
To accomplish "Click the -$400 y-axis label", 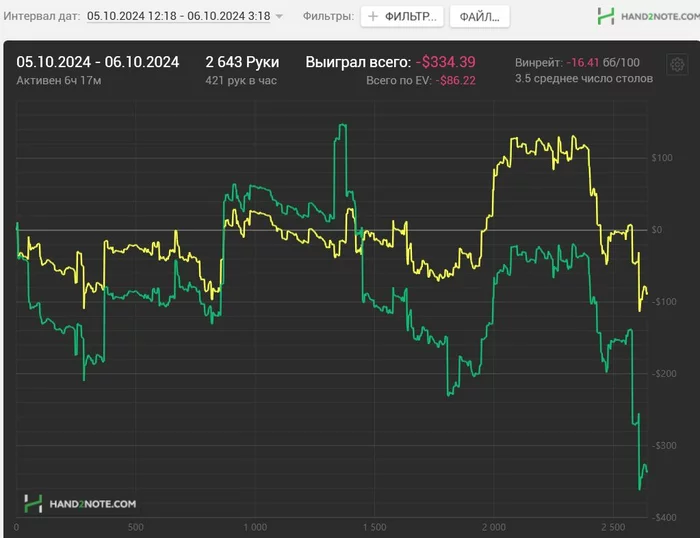I will coord(664,517).
